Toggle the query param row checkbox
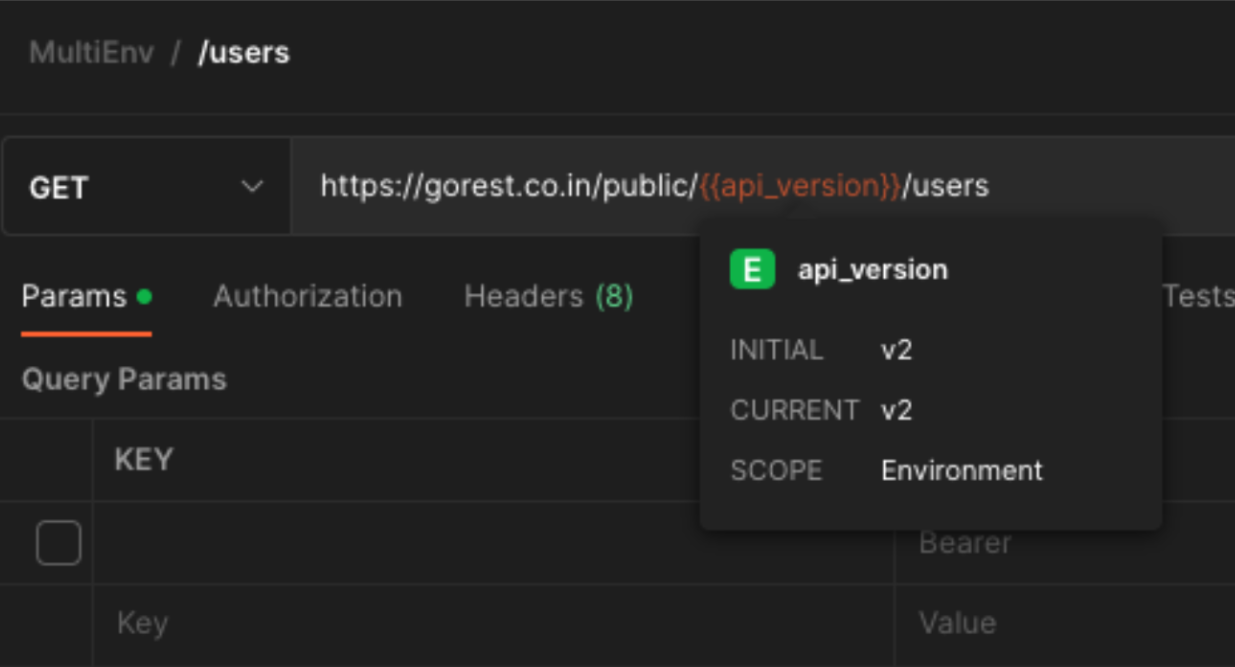Image resolution: width=1235 pixels, height=667 pixels. (58, 544)
